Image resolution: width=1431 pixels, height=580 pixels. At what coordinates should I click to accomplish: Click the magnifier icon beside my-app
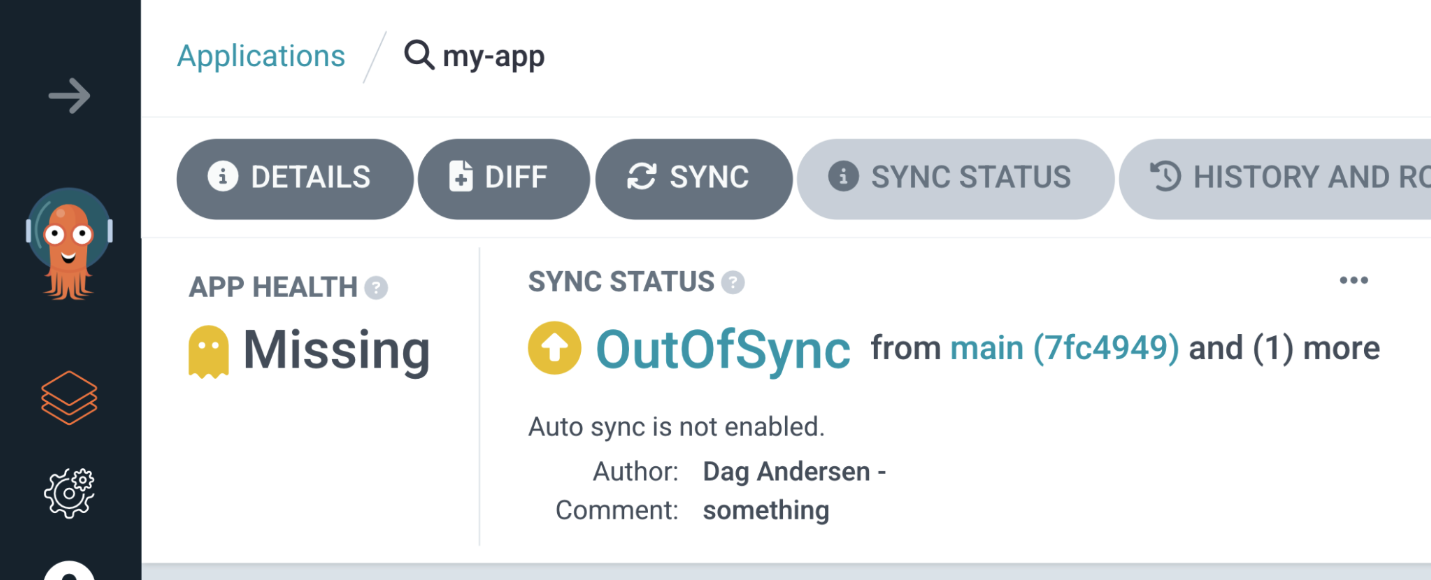419,54
